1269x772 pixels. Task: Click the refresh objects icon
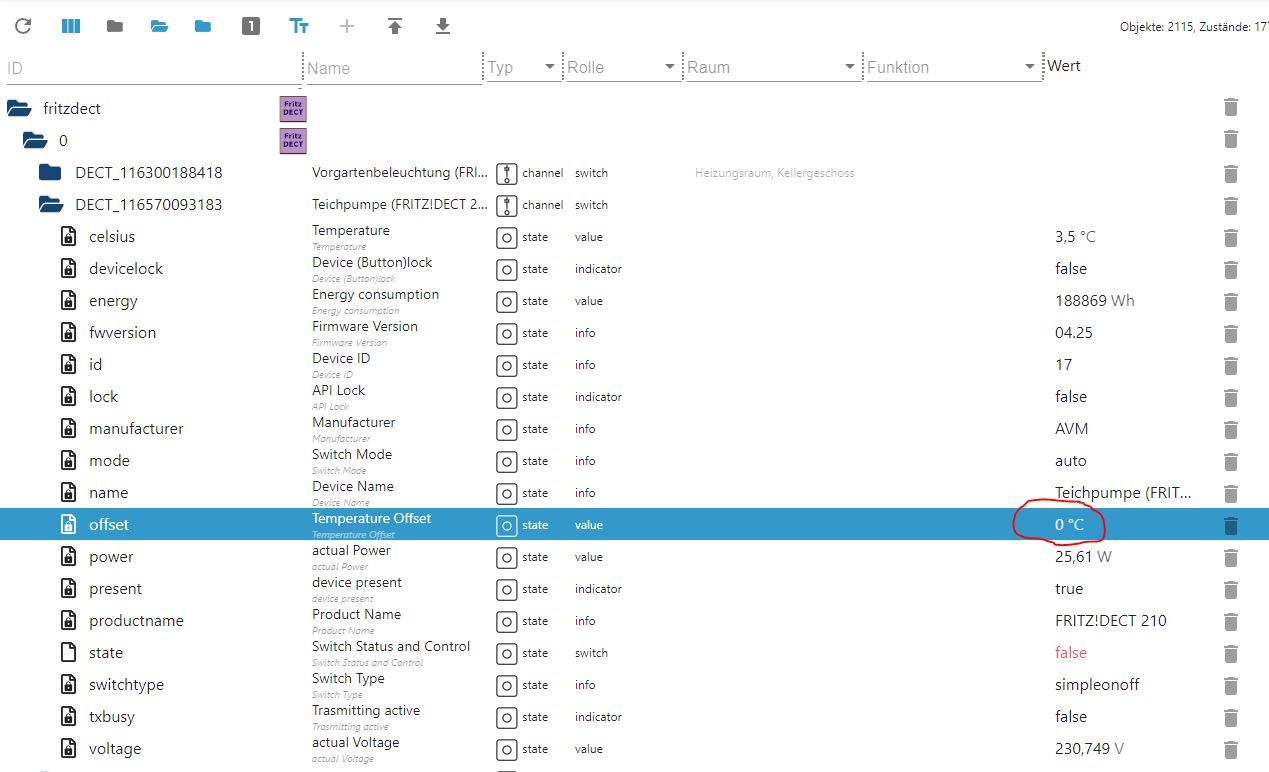(23, 26)
